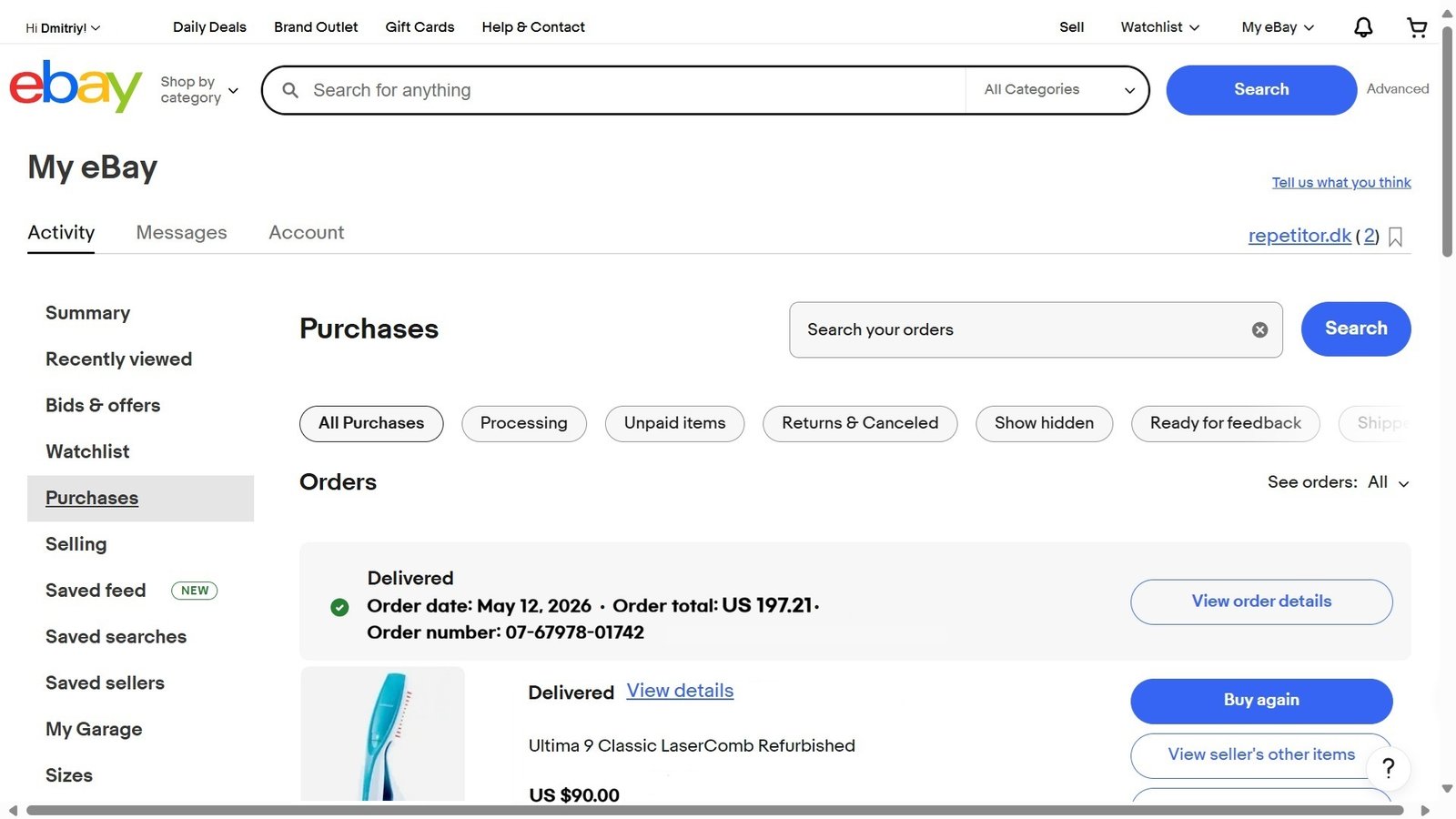Select the All Purchases filter
Image resolution: width=1456 pixels, height=819 pixels.
pos(371,423)
